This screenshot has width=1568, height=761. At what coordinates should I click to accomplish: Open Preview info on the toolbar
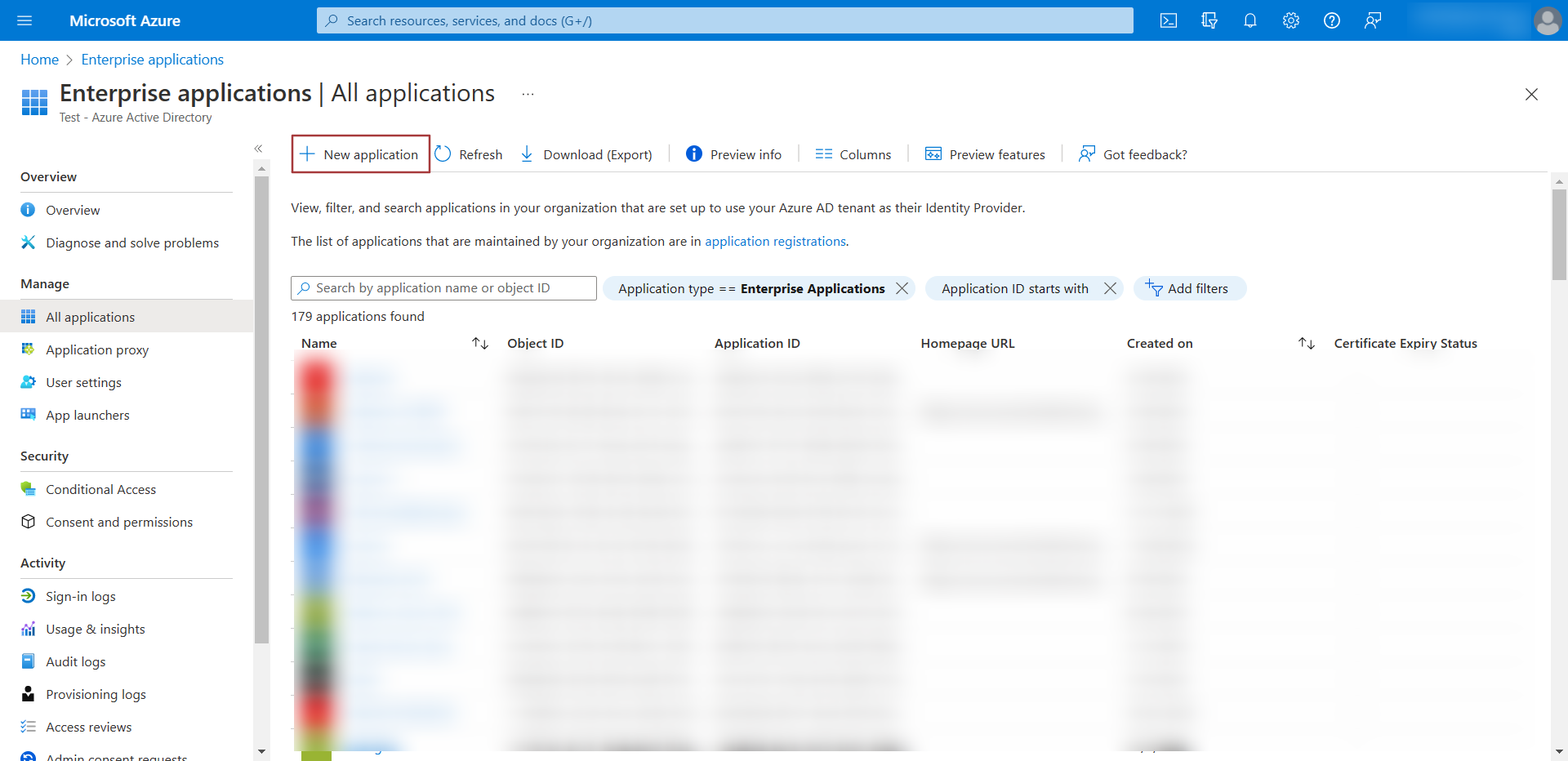click(733, 154)
